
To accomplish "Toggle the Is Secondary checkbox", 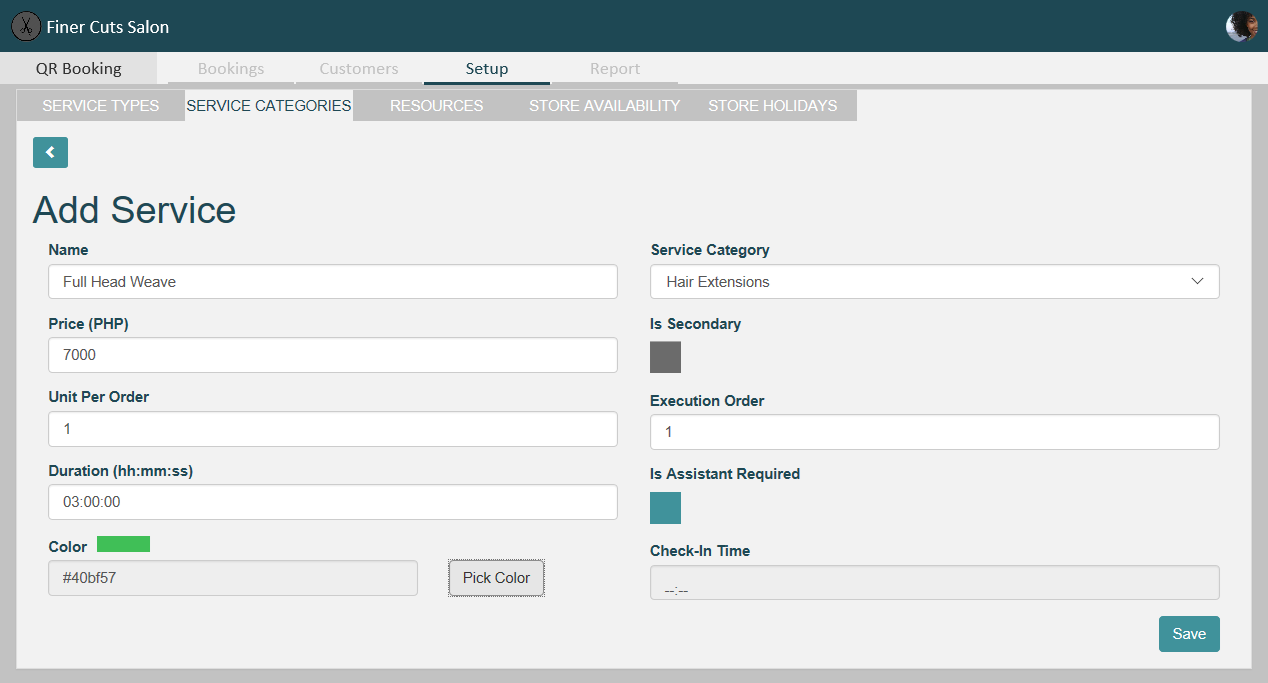I will click(665, 357).
